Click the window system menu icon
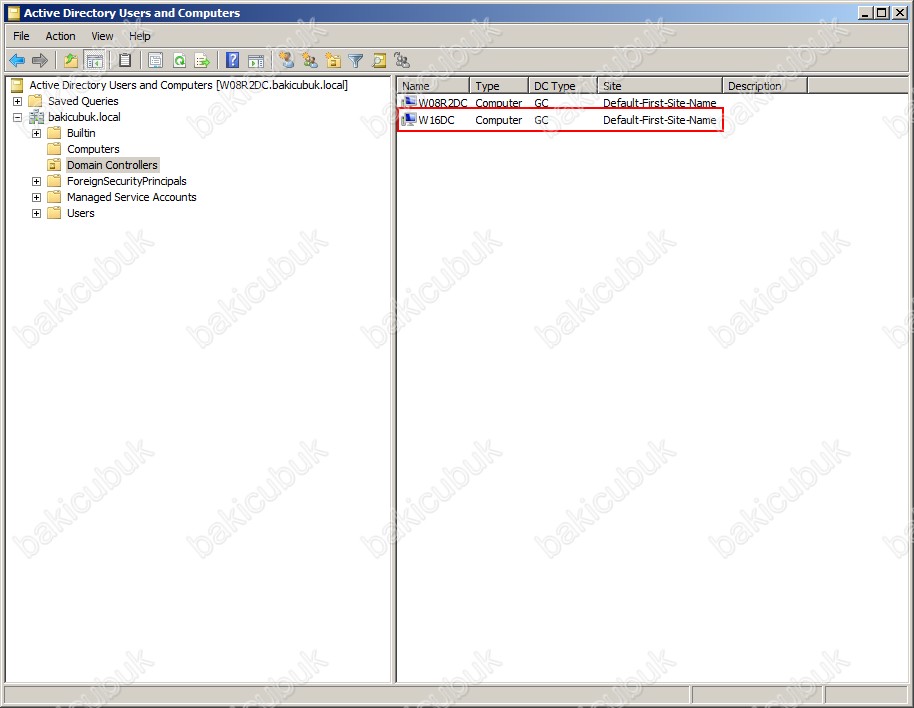This screenshot has width=914, height=708. [x=13, y=13]
